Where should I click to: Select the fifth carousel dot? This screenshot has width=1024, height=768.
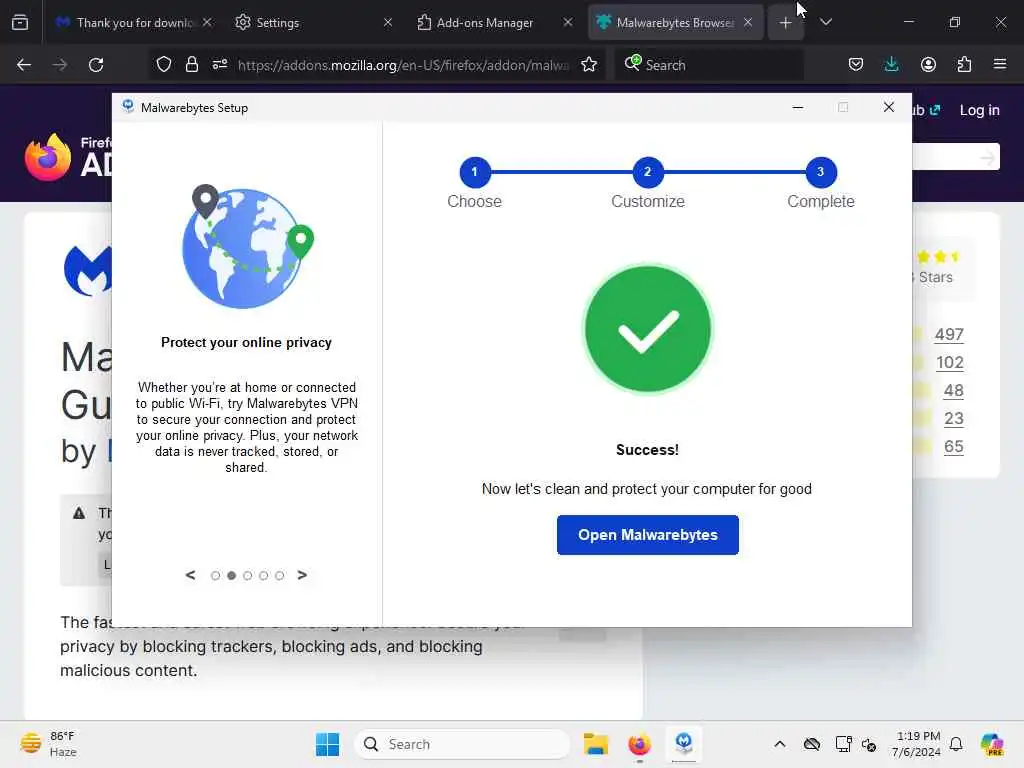click(280, 575)
